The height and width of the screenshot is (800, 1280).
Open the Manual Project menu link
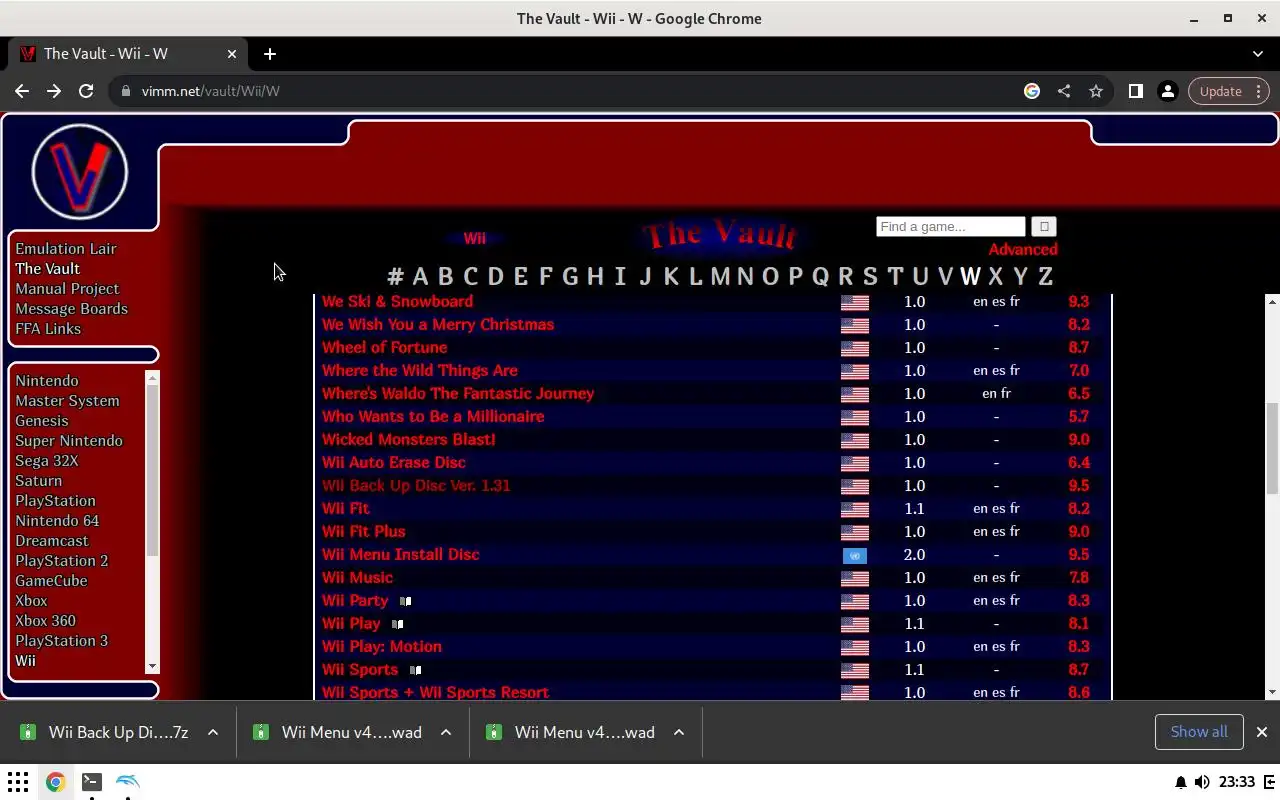[67, 289]
